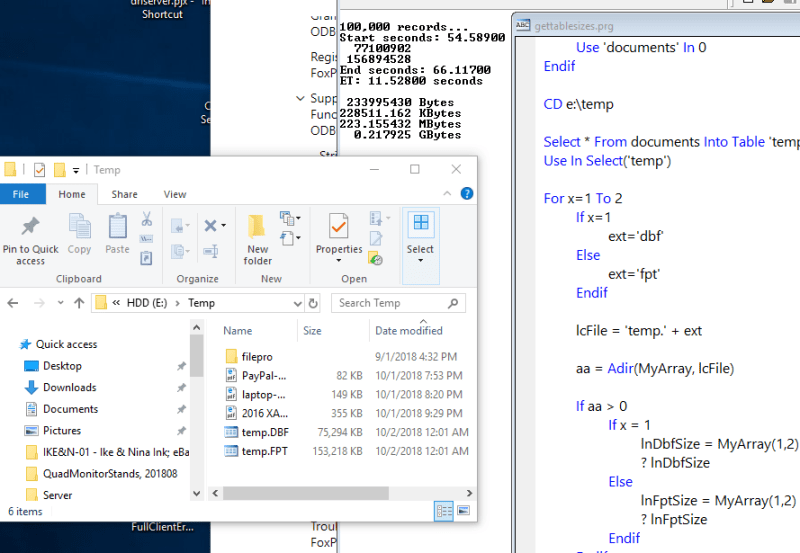Expand the Delete options dropdown
800x553 pixels.
coord(223,225)
